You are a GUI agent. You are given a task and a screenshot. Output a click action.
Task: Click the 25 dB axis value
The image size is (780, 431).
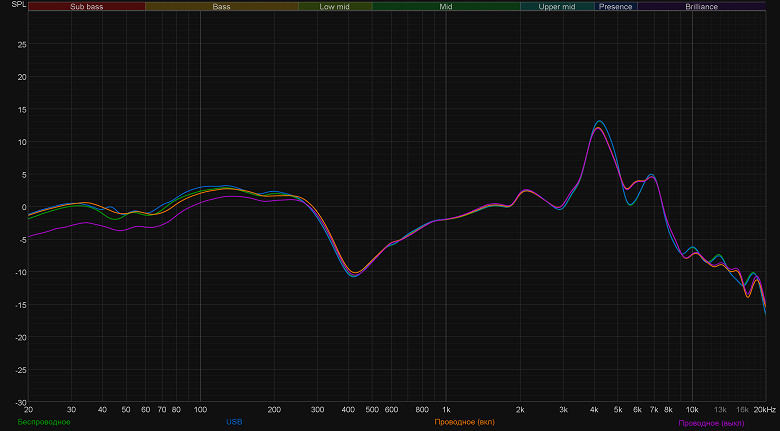[x=22, y=44]
